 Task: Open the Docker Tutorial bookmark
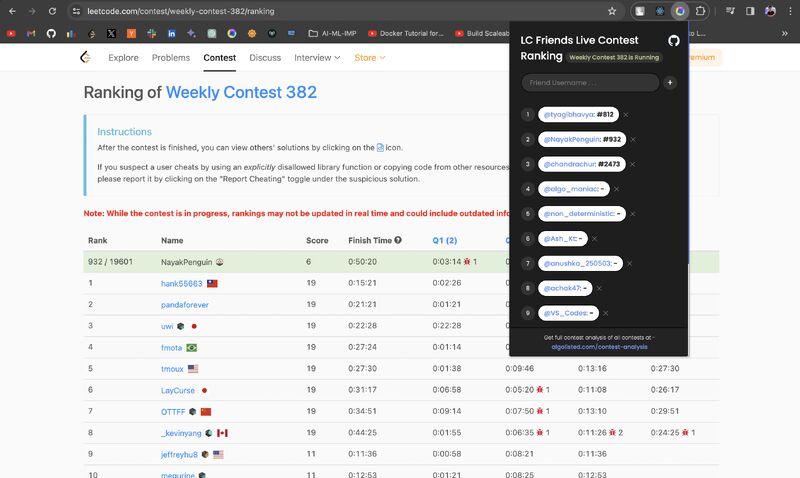[406, 34]
